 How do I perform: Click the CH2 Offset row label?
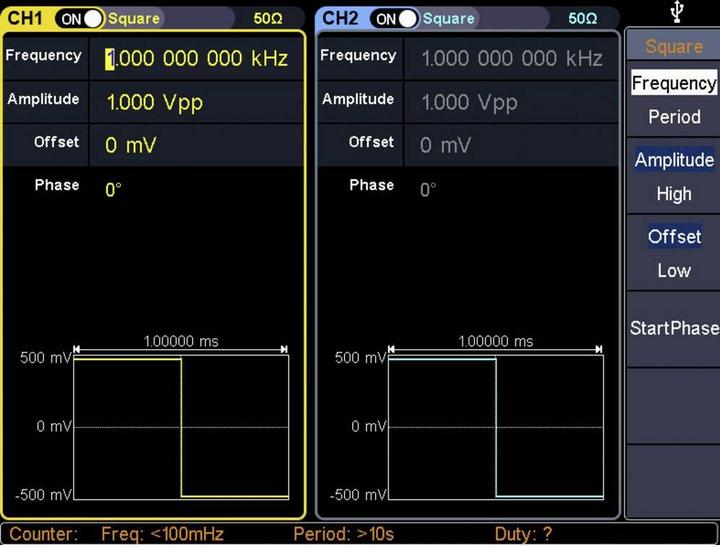371,142
